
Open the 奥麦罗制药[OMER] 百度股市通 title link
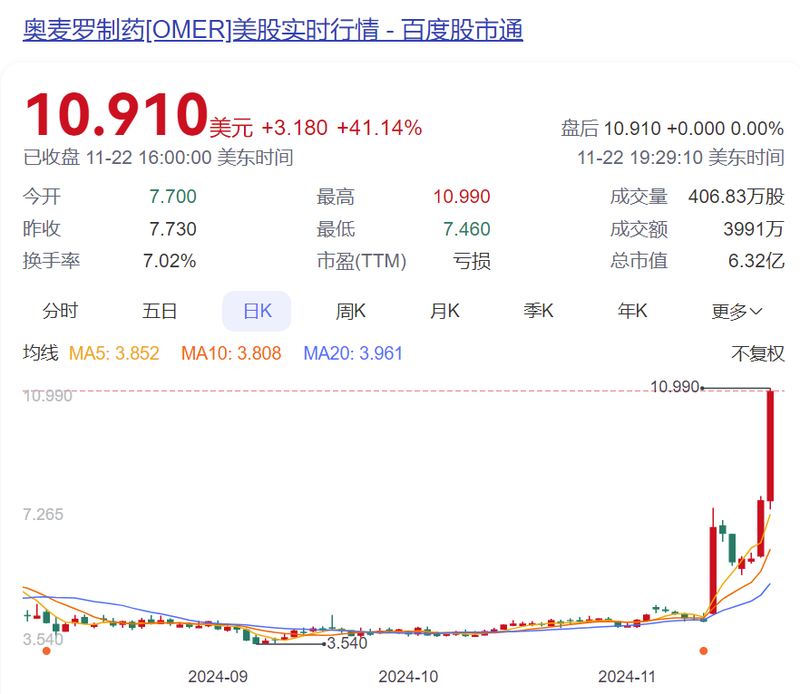click(x=273, y=30)
